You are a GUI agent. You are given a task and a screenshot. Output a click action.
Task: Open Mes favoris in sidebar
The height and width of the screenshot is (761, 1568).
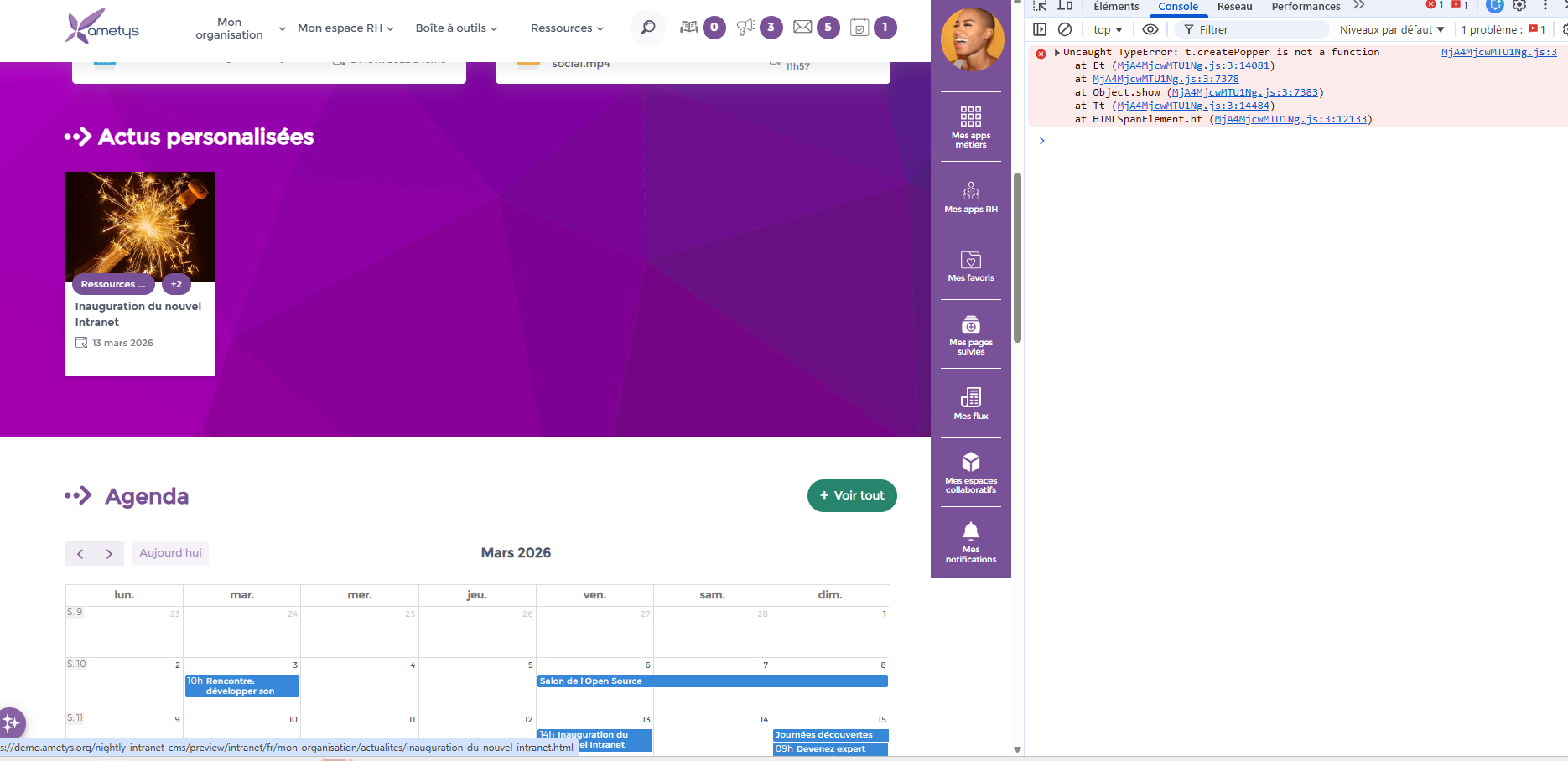tap(970, 266)
